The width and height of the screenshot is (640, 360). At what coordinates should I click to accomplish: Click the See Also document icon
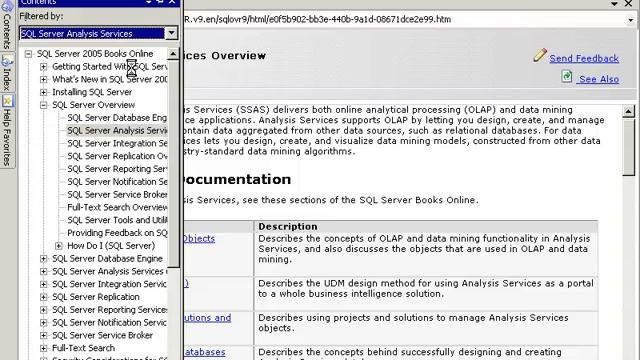coord(567,76)
